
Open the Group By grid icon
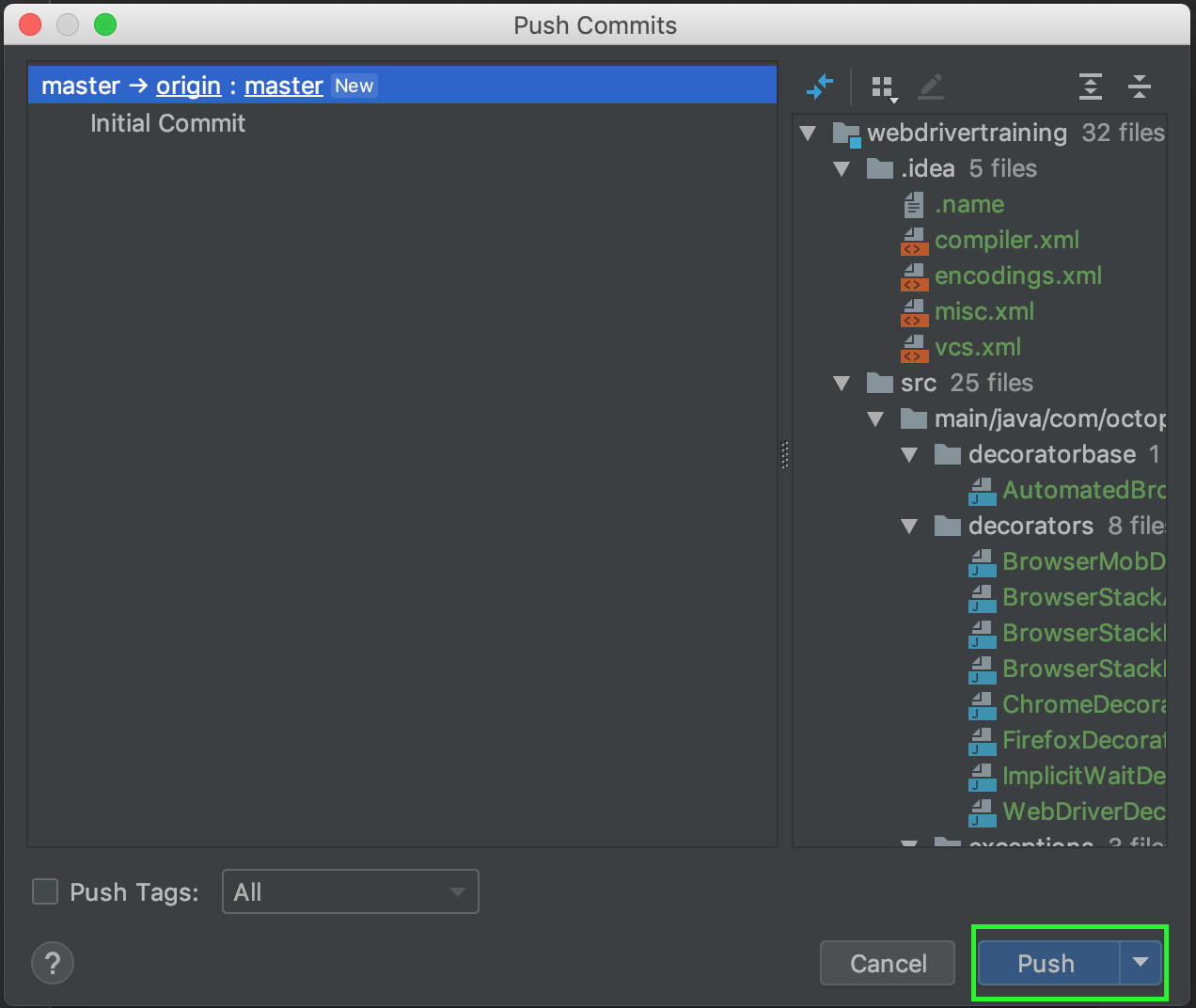click(883, 88)
